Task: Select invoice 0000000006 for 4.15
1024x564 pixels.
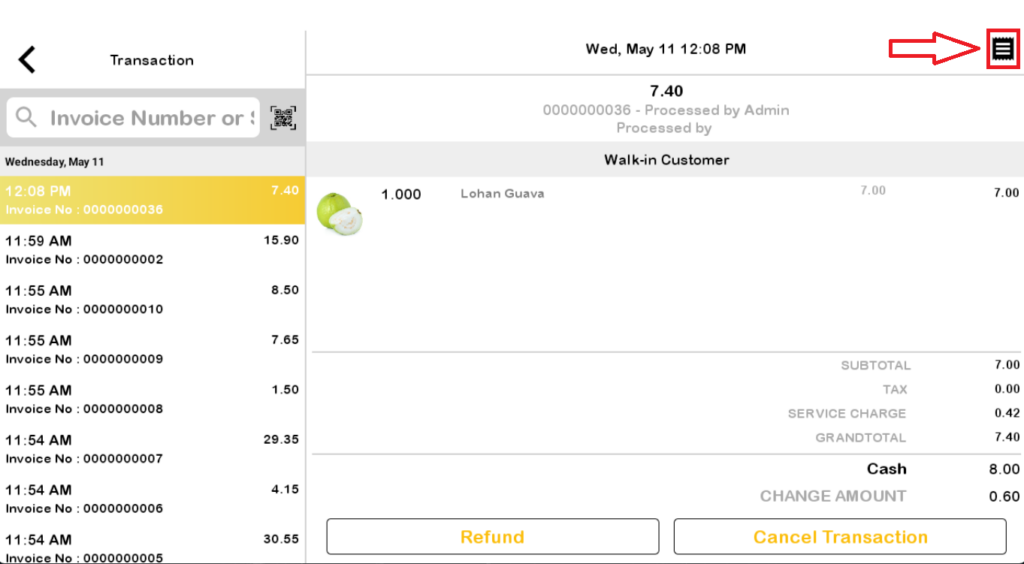Action: click(152, 499)
